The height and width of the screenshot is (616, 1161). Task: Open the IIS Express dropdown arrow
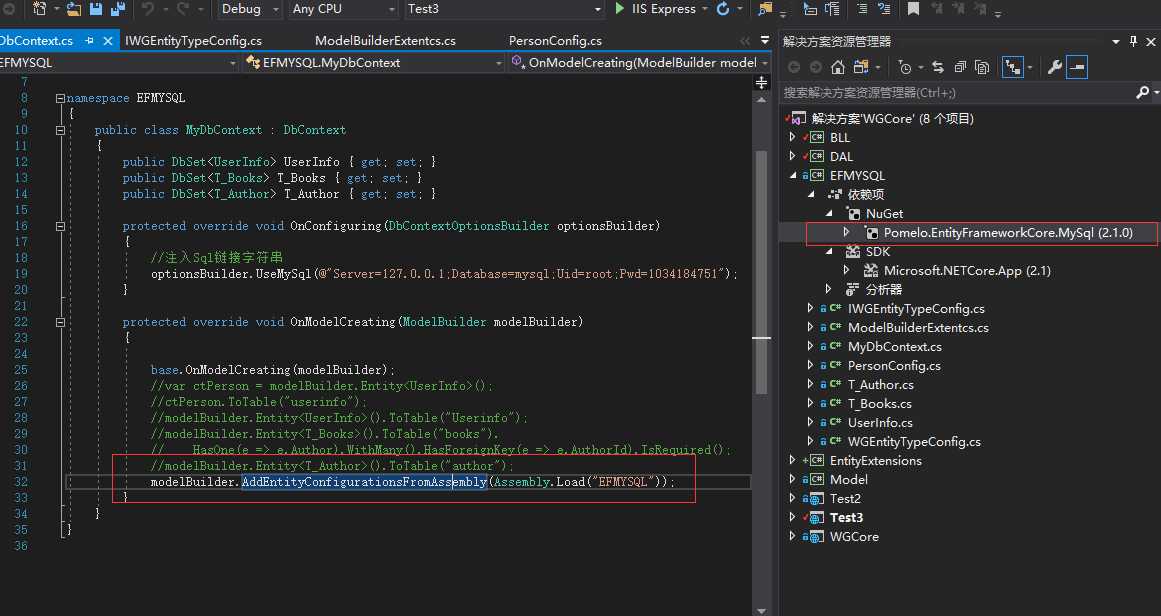tap(704, 9)
